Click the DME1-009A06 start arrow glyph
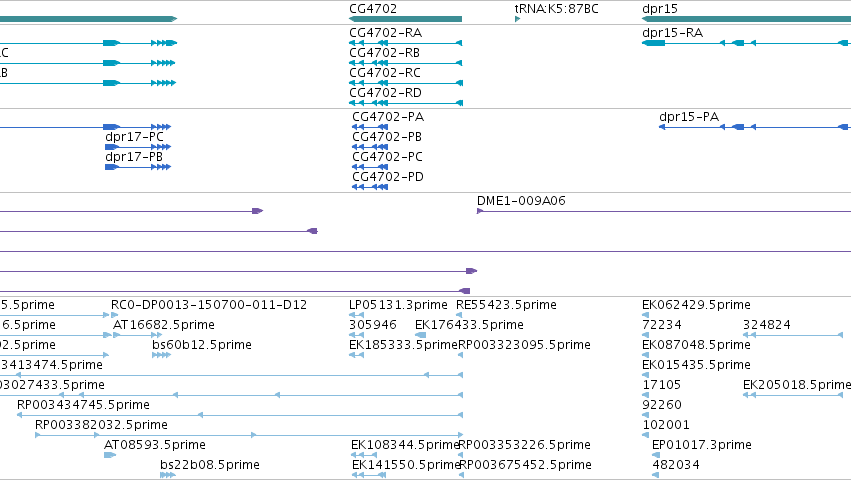This screenshot has height=480, width=851. point(480,211)
